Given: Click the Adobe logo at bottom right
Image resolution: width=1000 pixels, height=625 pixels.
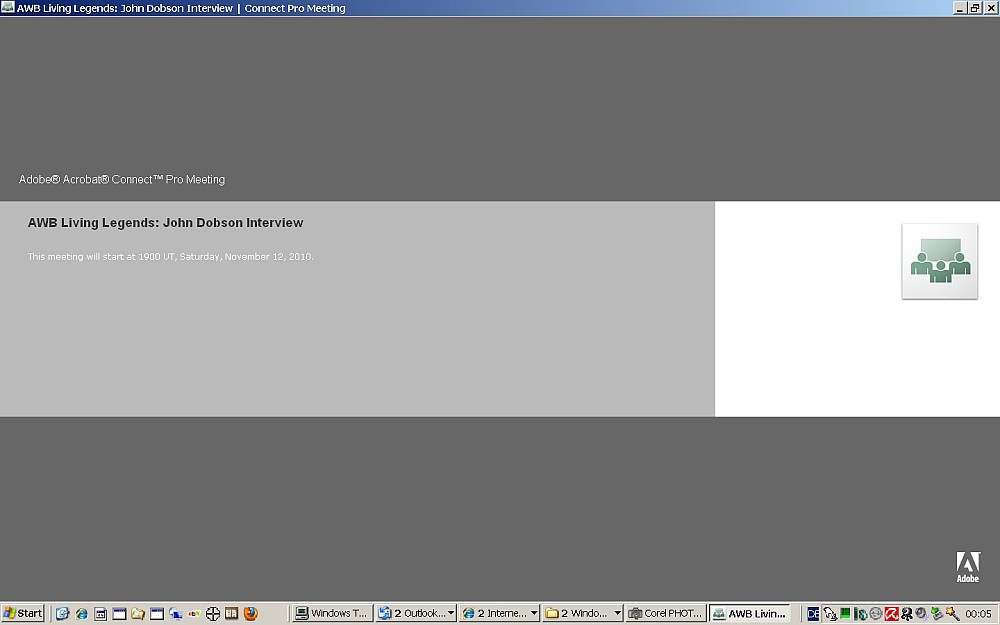Looking at the screenshot, I should coord(967,567).
